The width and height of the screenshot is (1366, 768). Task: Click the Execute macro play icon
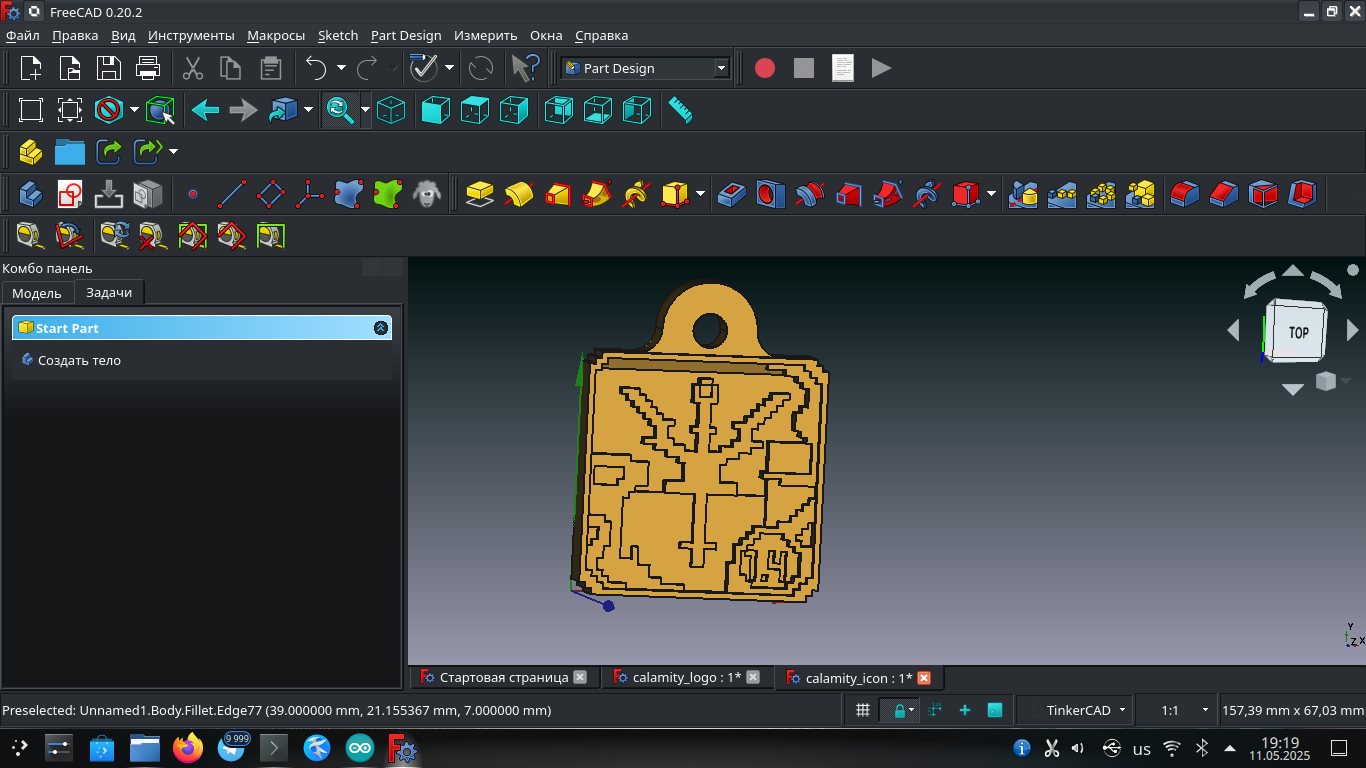click(881, 68)
